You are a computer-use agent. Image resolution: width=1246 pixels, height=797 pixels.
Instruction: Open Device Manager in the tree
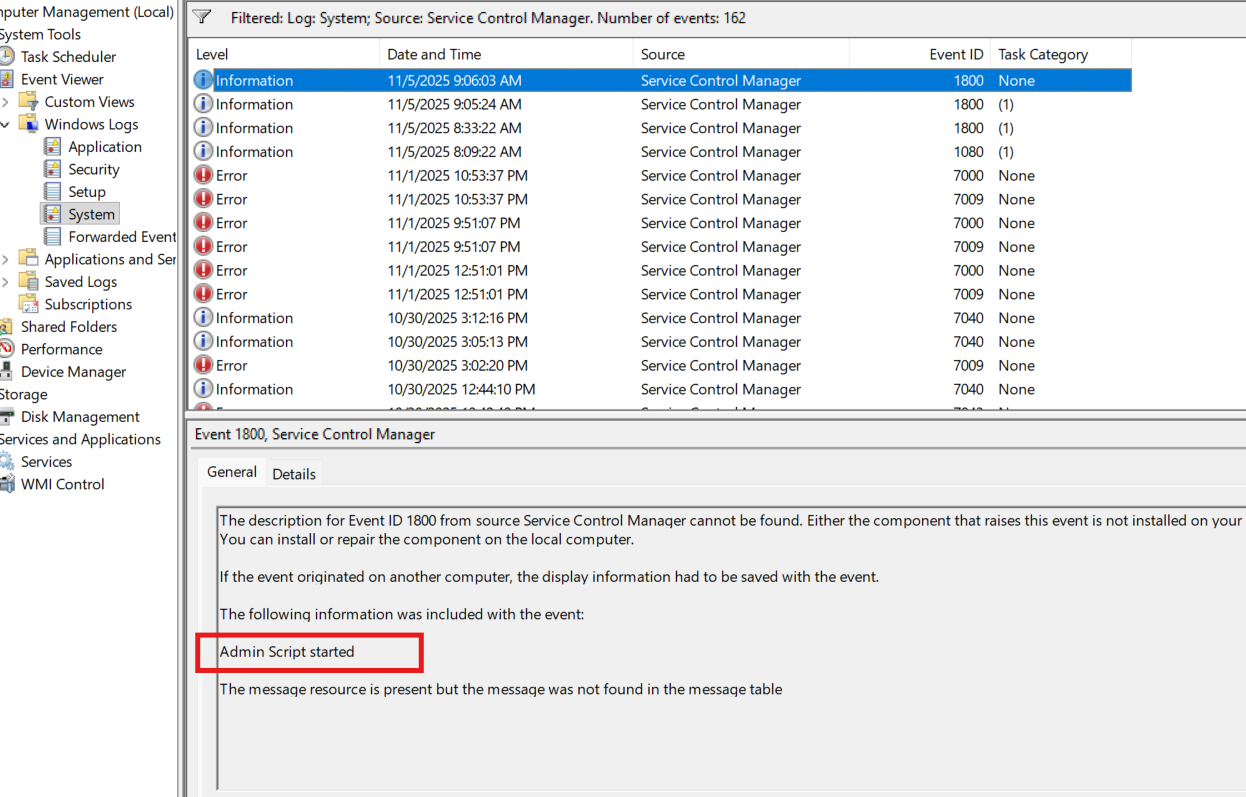coord(73,372)
